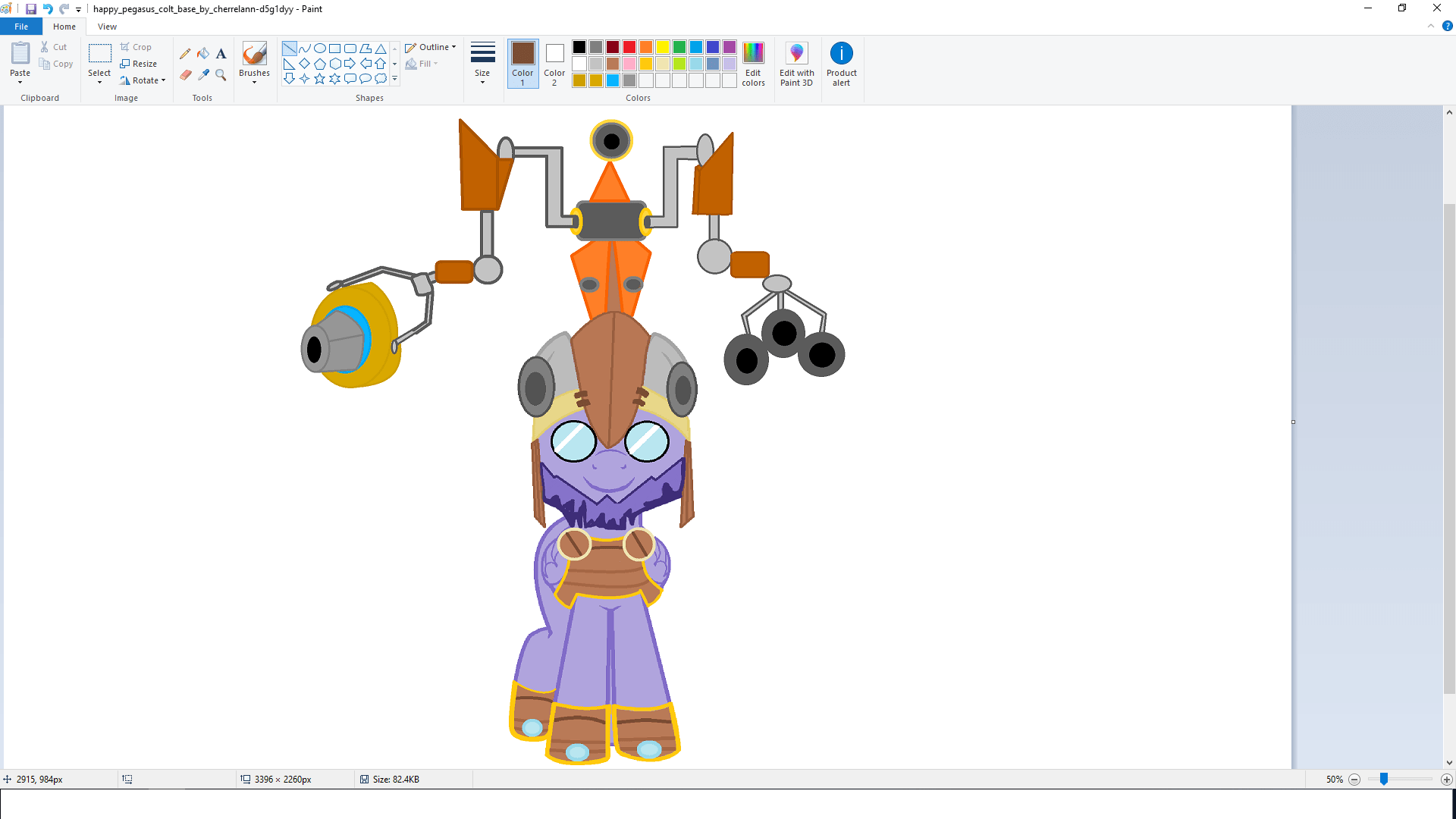This screenshot has height=819, width=1456.
Task: Click the Redo arrow in title bar
Action: click(64, 9)
